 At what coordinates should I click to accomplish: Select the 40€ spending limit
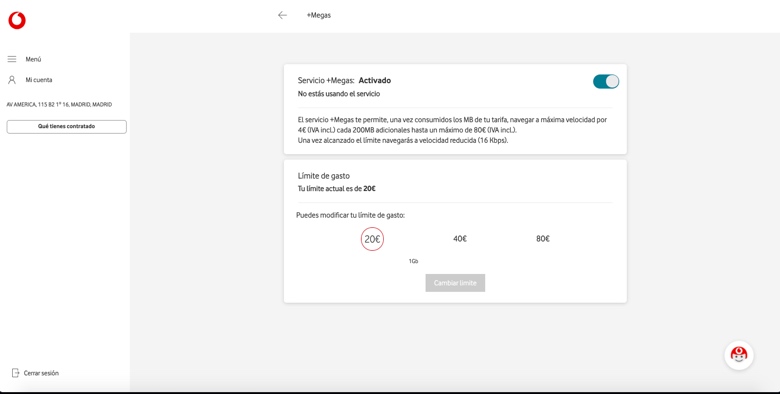[460, 239]
